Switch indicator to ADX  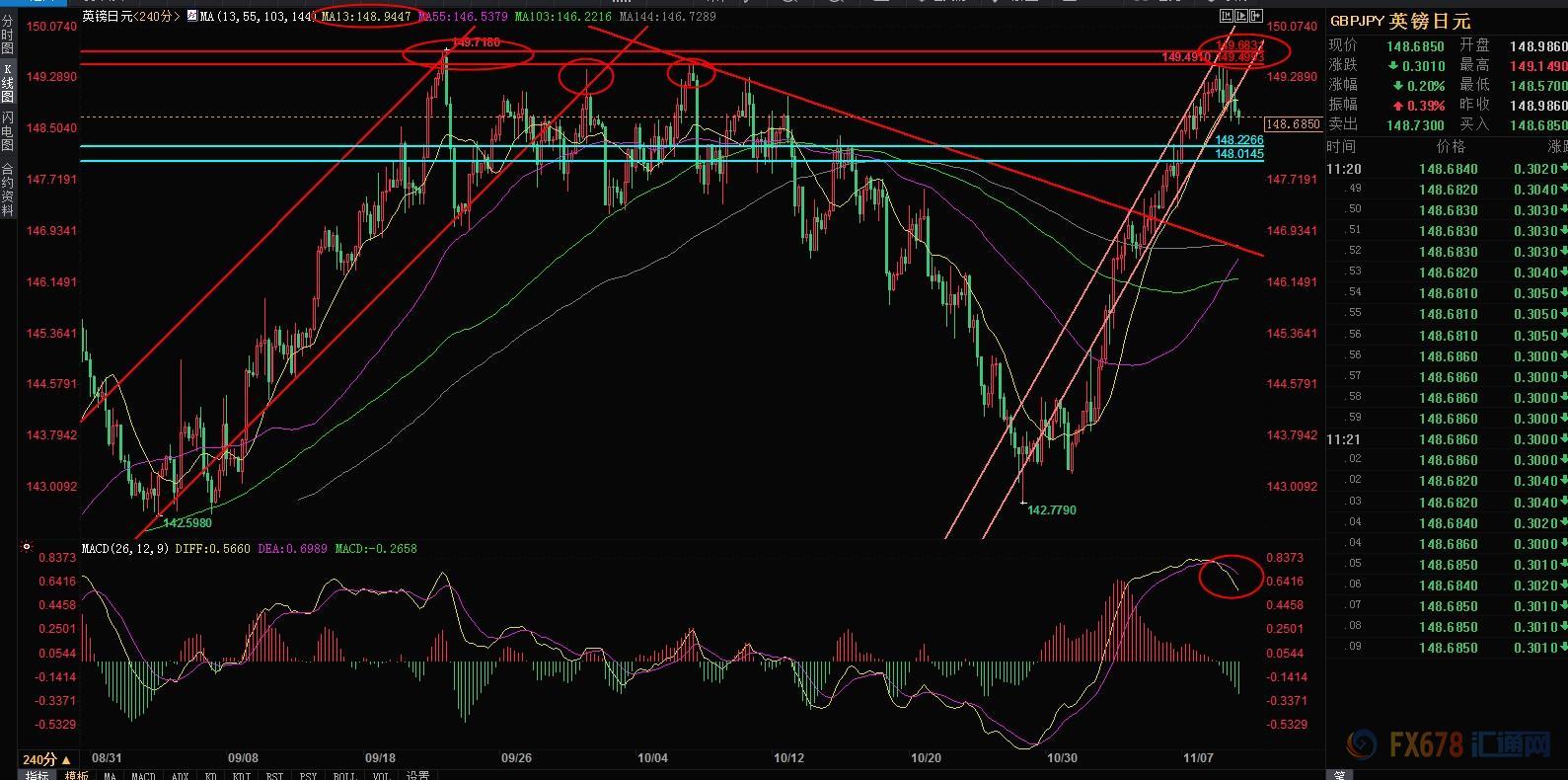[x=180, y=775]
